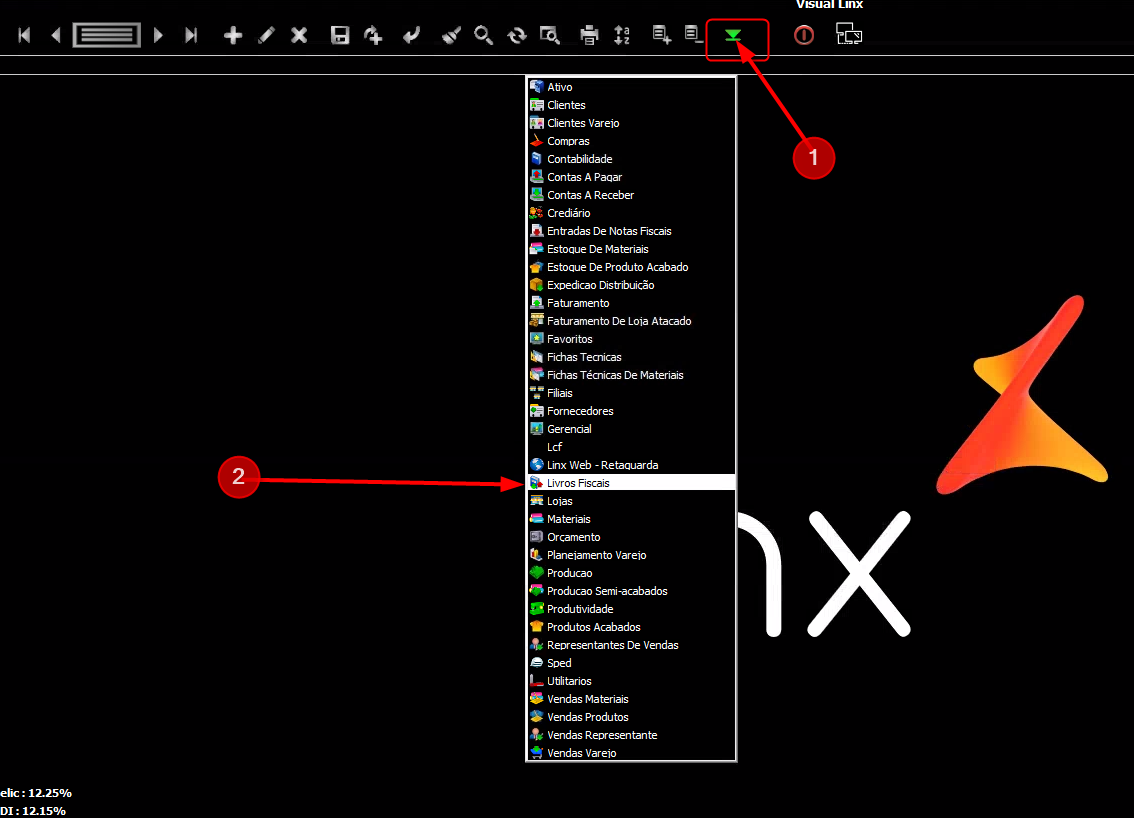The image size is (1134, 818).
Task: Click the redo-with-plus arrow icon
Action: (373, 35)
